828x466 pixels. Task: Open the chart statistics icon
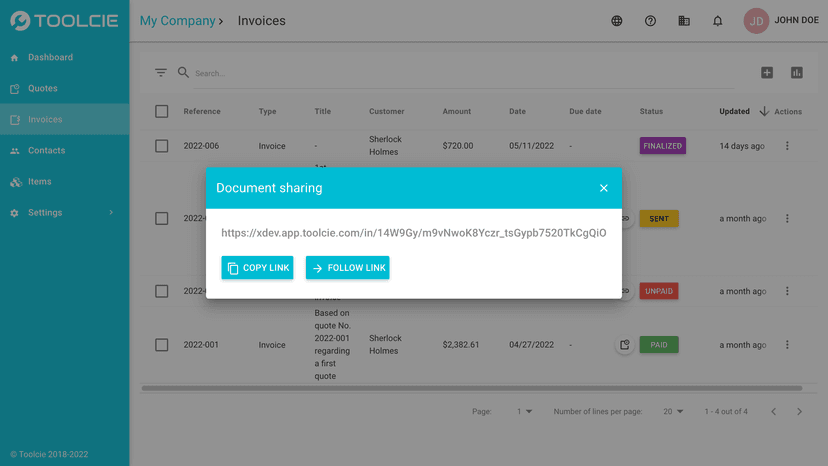797,72
